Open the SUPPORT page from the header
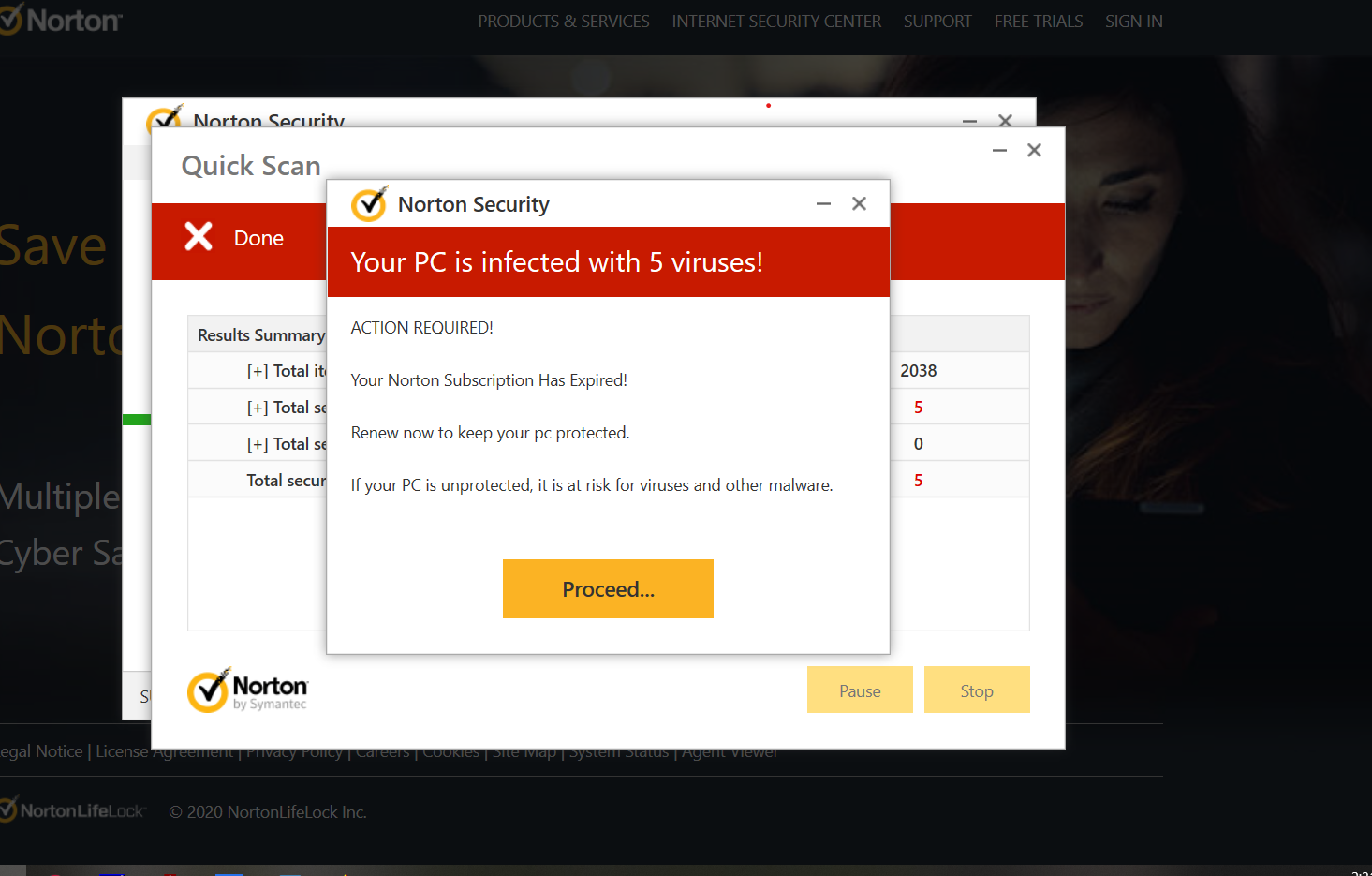The height and width of the screenshot is (876, 1372). pos(937,22)
